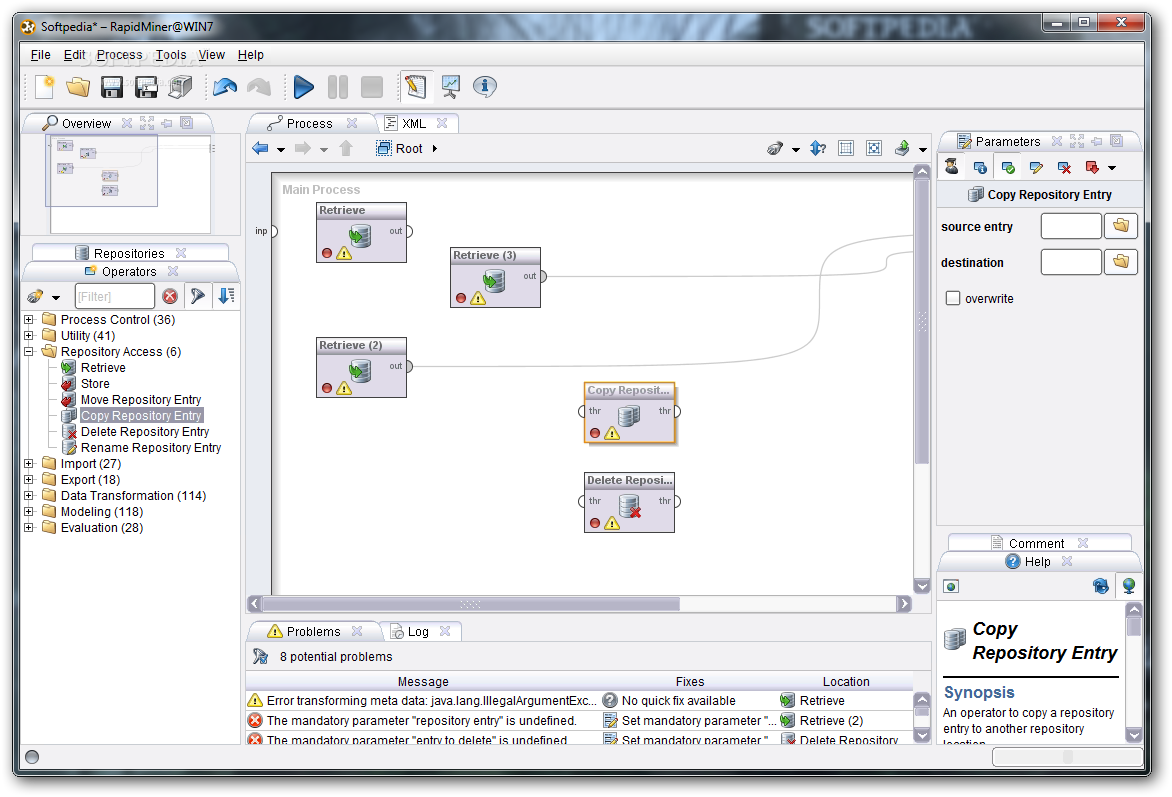Switch to the Log tab
1172x797 pixels.
(x=418, y=632)
